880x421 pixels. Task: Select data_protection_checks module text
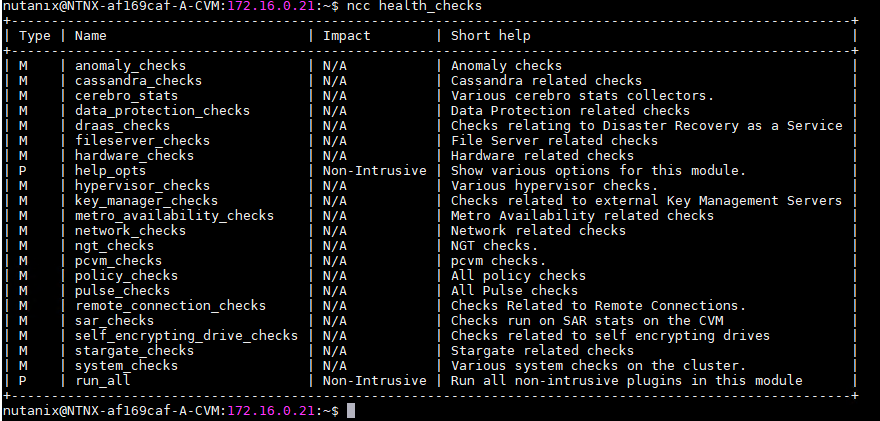[x=162, y=111]
